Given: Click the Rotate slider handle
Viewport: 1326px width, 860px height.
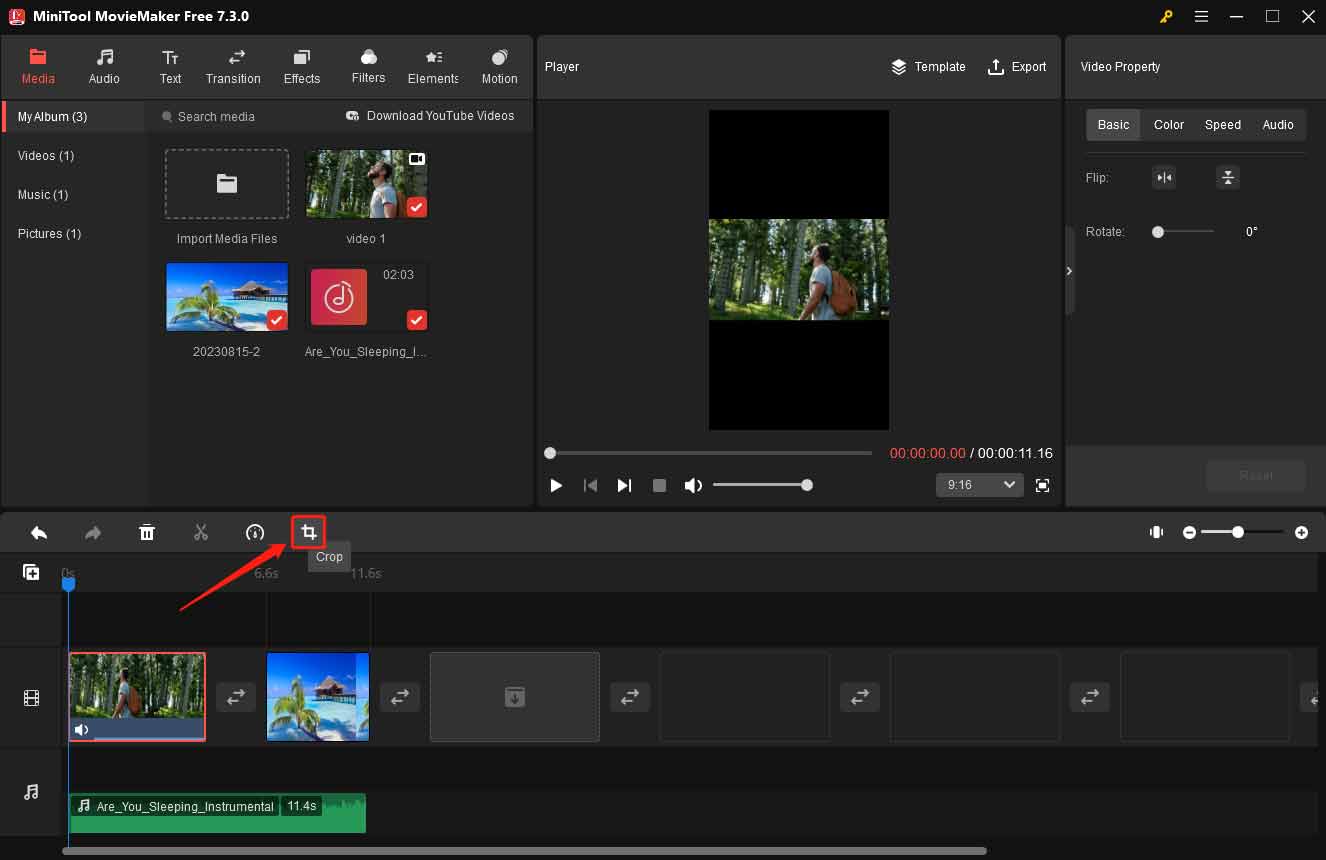Looking at the screenshot, I should pos(1158,232).
